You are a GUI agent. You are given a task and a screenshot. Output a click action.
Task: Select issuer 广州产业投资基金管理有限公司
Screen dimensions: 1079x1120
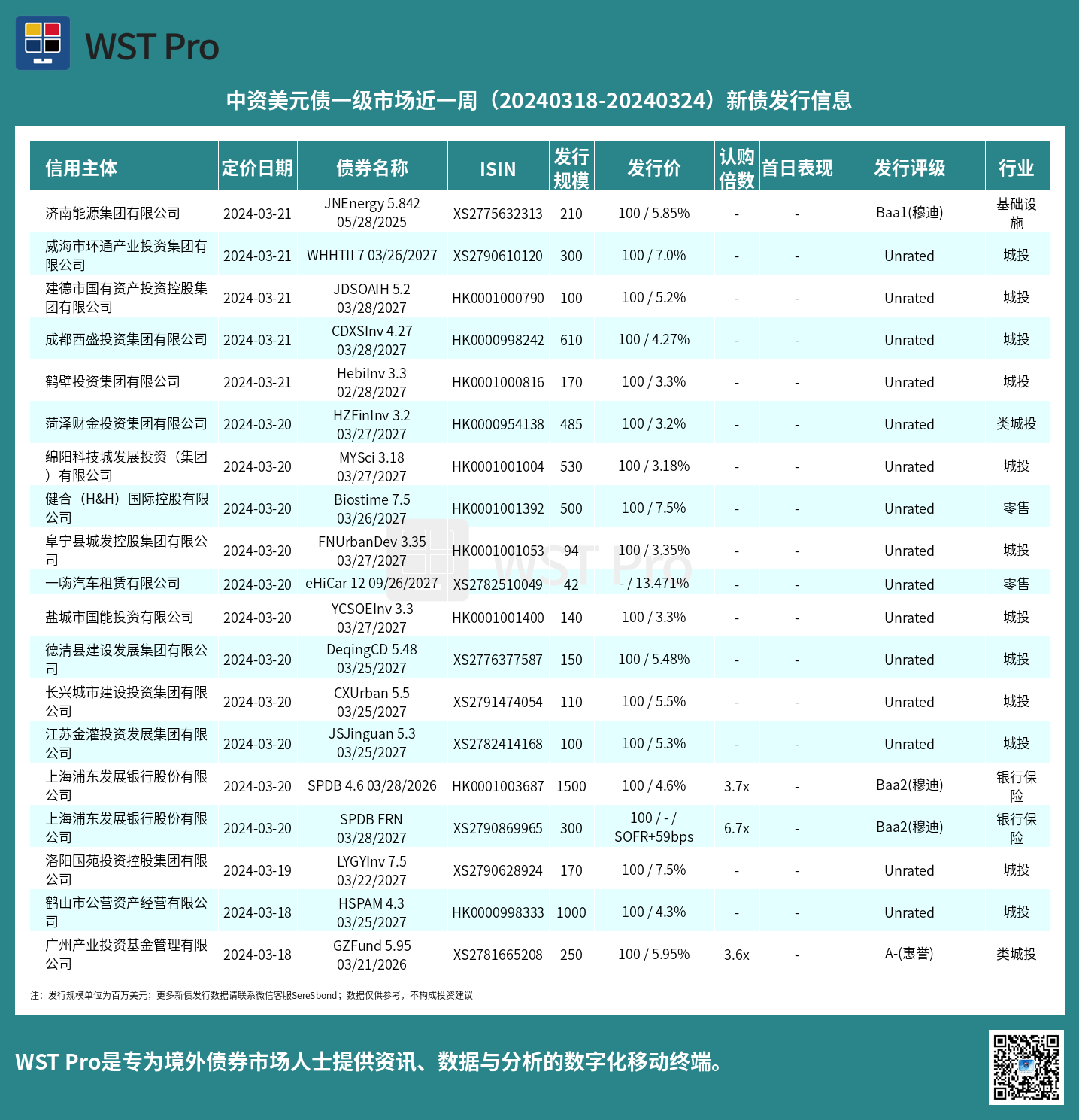pyautogui.click(x=126, y=955)
